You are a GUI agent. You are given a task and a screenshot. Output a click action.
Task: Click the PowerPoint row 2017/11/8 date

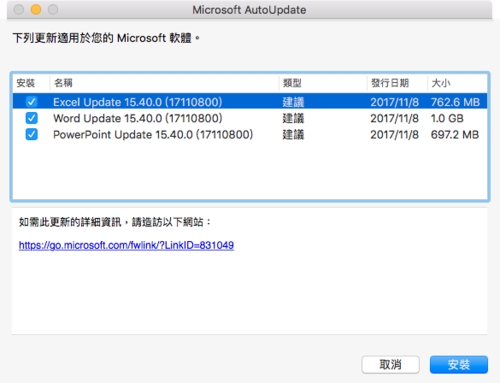pos(394,135)
